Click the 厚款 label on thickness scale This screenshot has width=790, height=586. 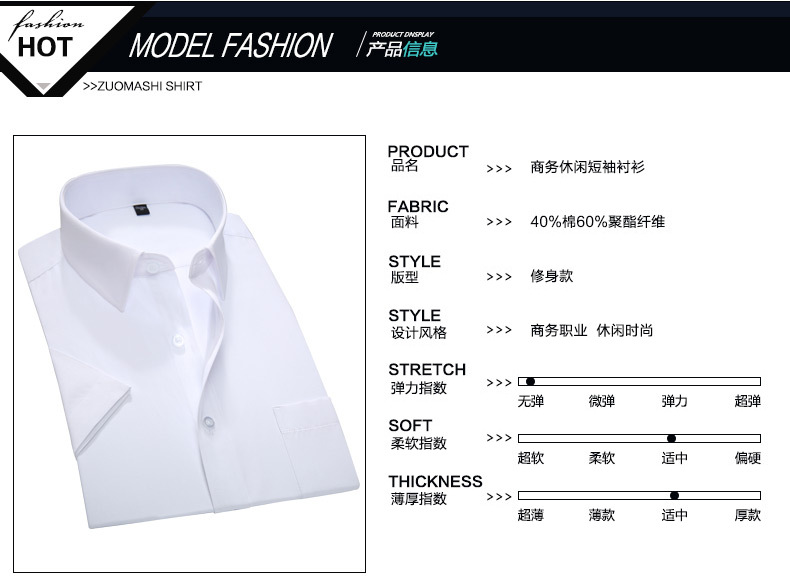pyautogui.click(x=747, y=515)
